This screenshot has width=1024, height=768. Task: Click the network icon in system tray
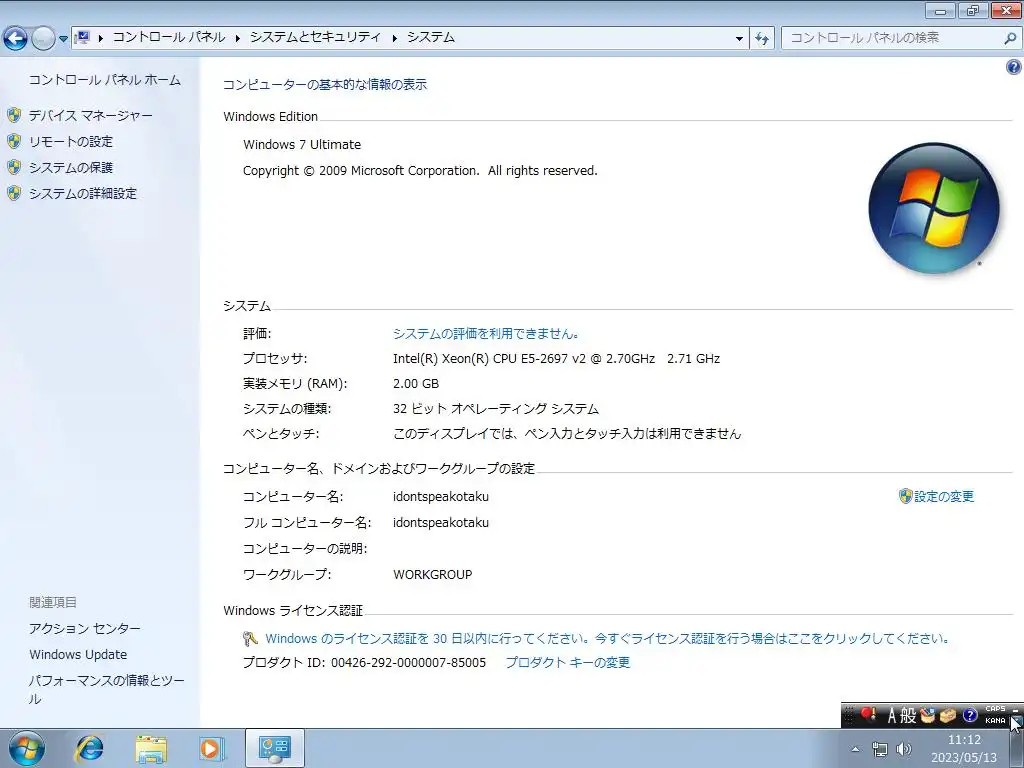click(x=880, y=749)
